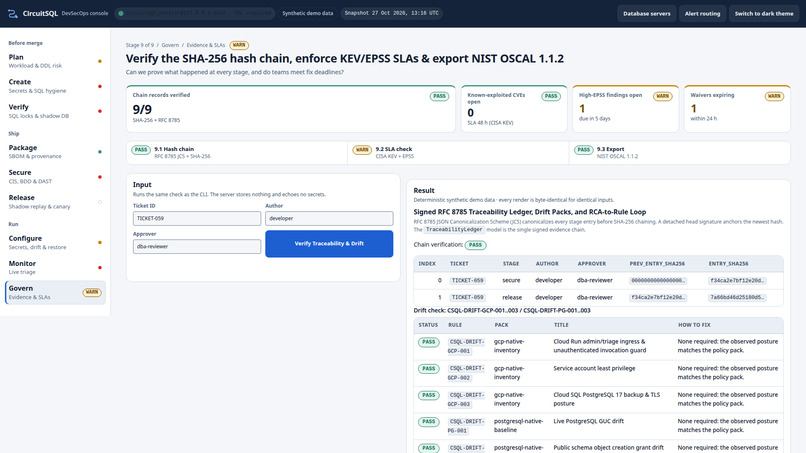This screenshot has height=453, width=806.
Task: Click rule code CSQL-DRIFT-PG-001
Action: pyautogui.click(x=466, y=426)
